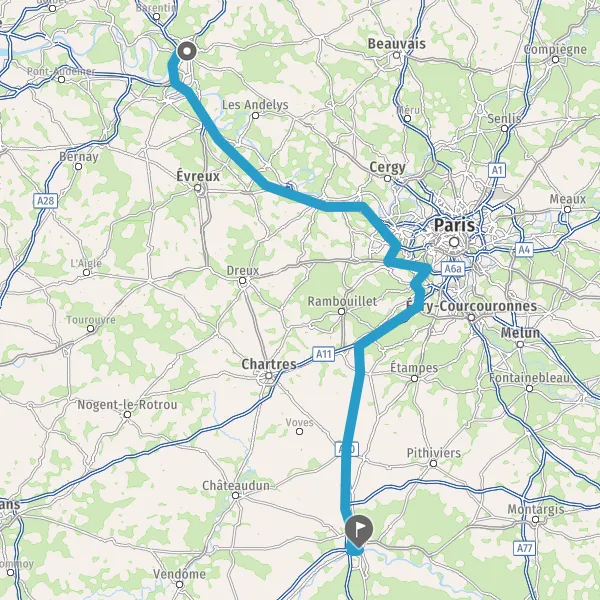This screenshot has height=600, width=600.
Task: Click the A4 highway shield
Action: click(524, 250)
